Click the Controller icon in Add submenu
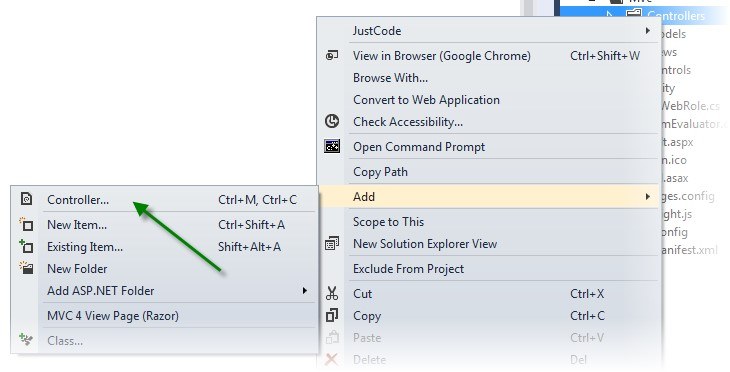730x372 pixels. pyautogui.click(x=27, y=199)
